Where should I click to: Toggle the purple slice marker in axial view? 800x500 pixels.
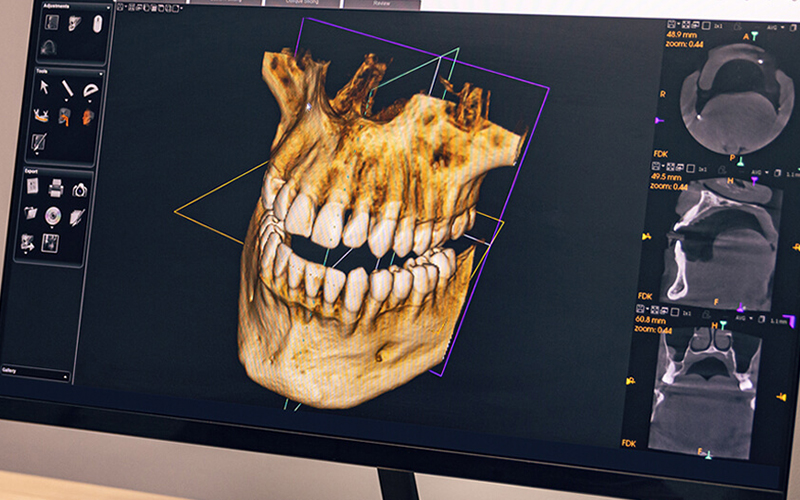(658, 120)
